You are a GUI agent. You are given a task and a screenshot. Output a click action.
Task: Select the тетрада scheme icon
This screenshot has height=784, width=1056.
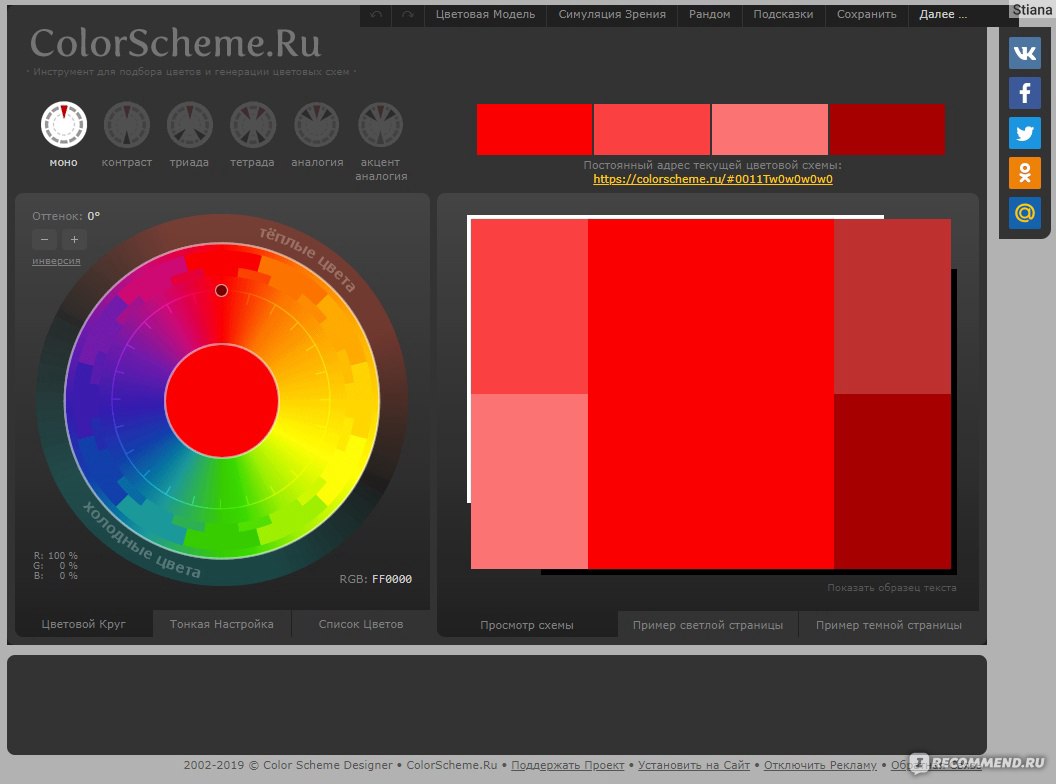(x=253, y=125)
